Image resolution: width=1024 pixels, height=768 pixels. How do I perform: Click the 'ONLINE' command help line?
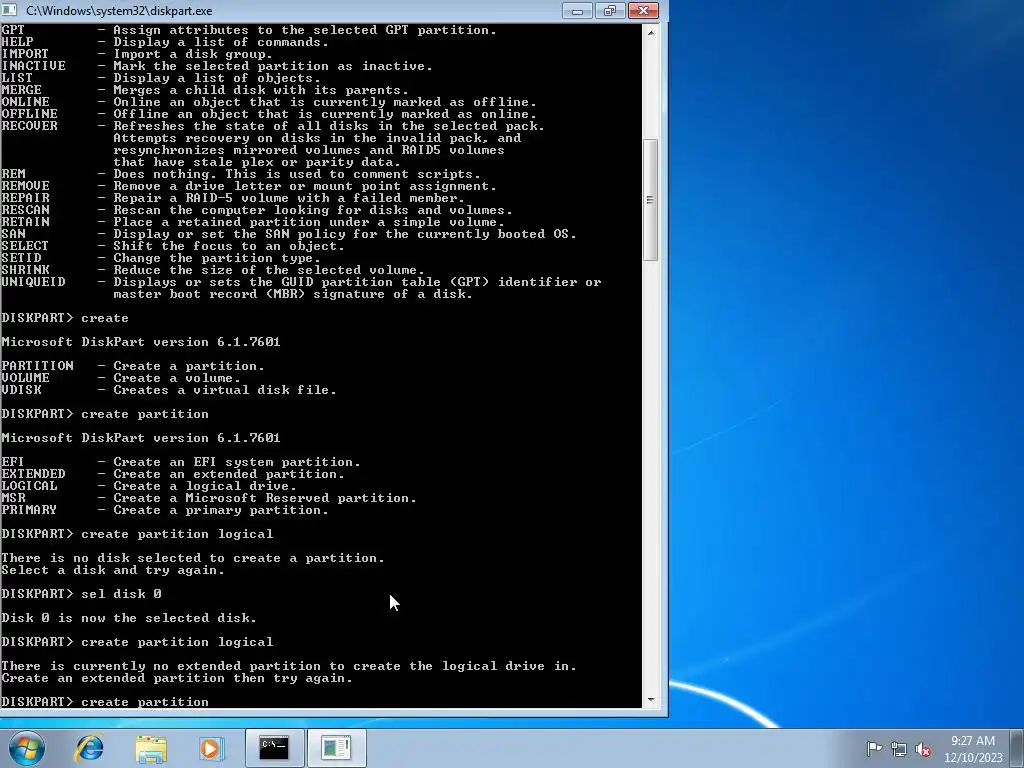click(268, 102)
